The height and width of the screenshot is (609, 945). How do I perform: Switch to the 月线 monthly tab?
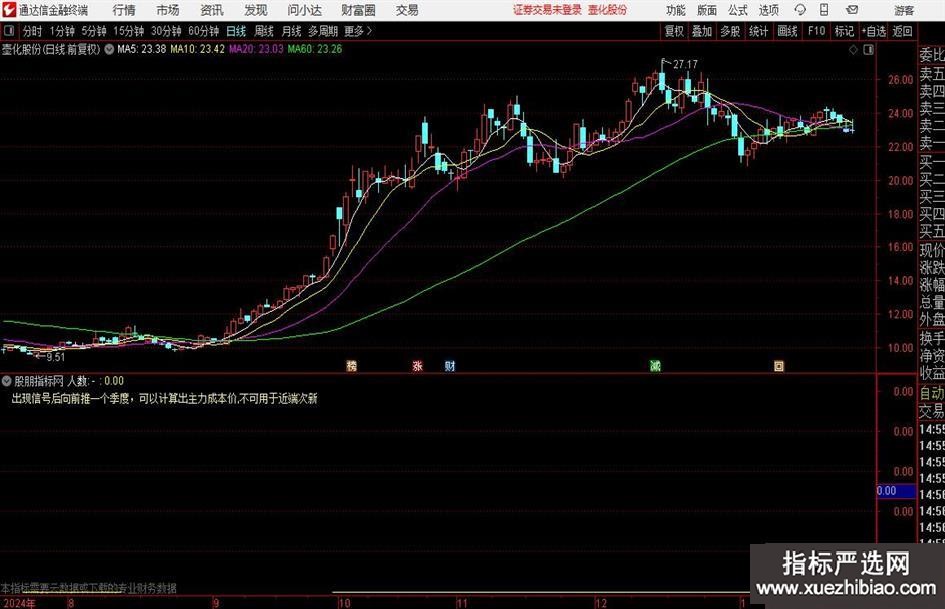click(291, 31)
